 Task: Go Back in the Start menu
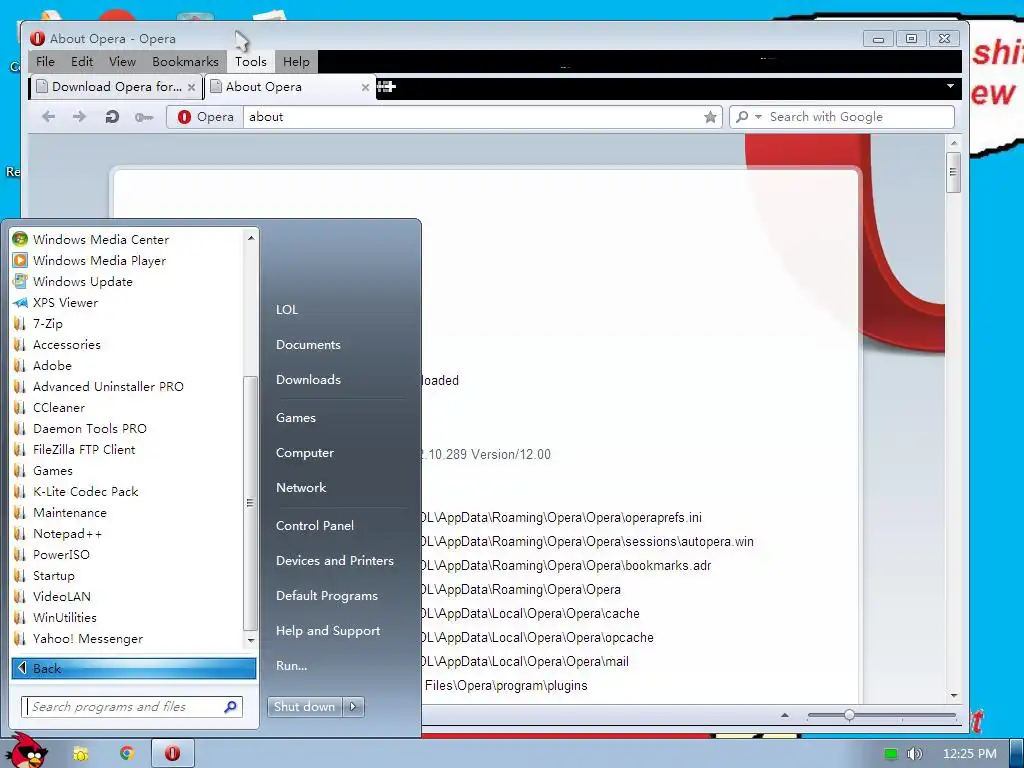point(134,668)
